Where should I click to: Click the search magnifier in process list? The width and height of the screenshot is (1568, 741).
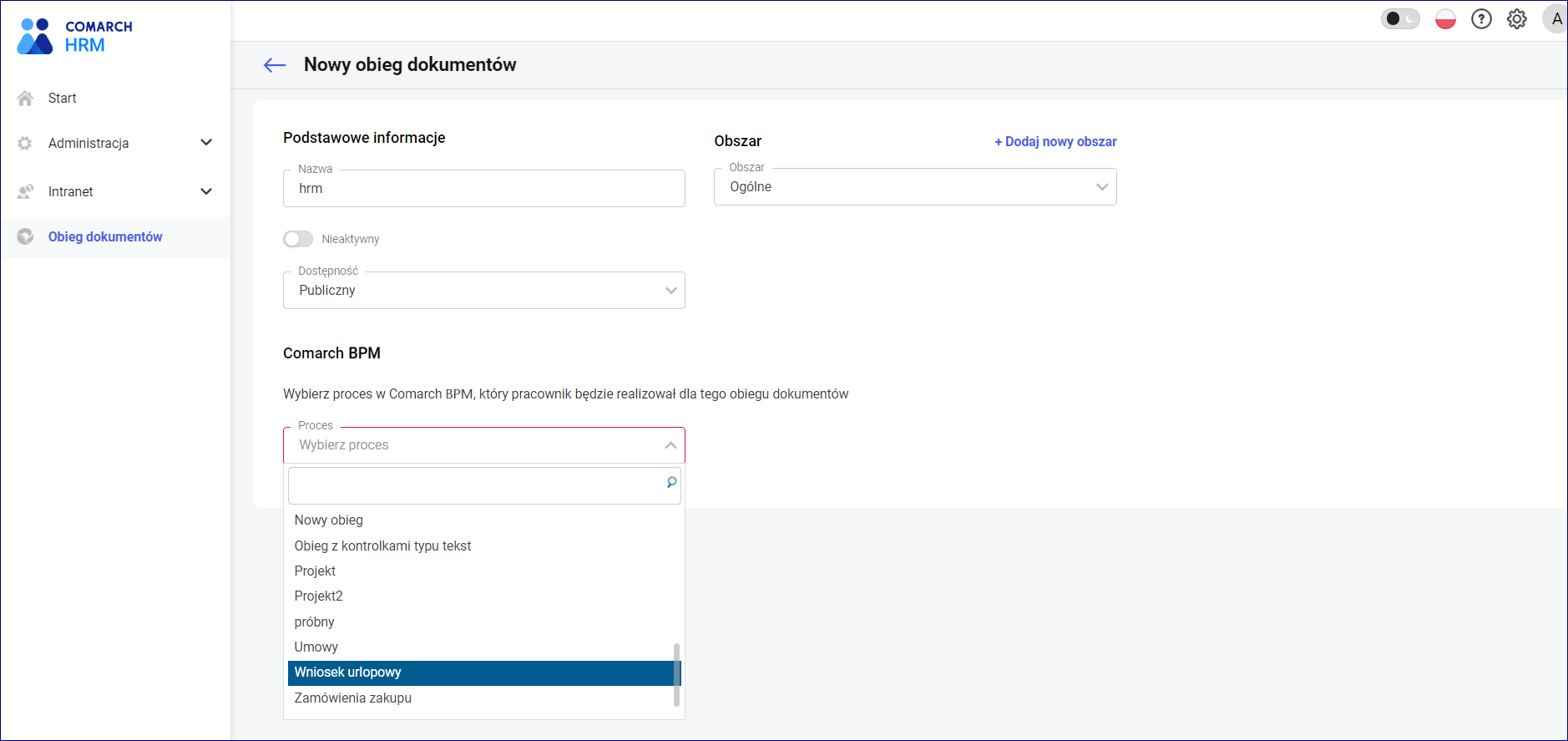pos(671,483)
